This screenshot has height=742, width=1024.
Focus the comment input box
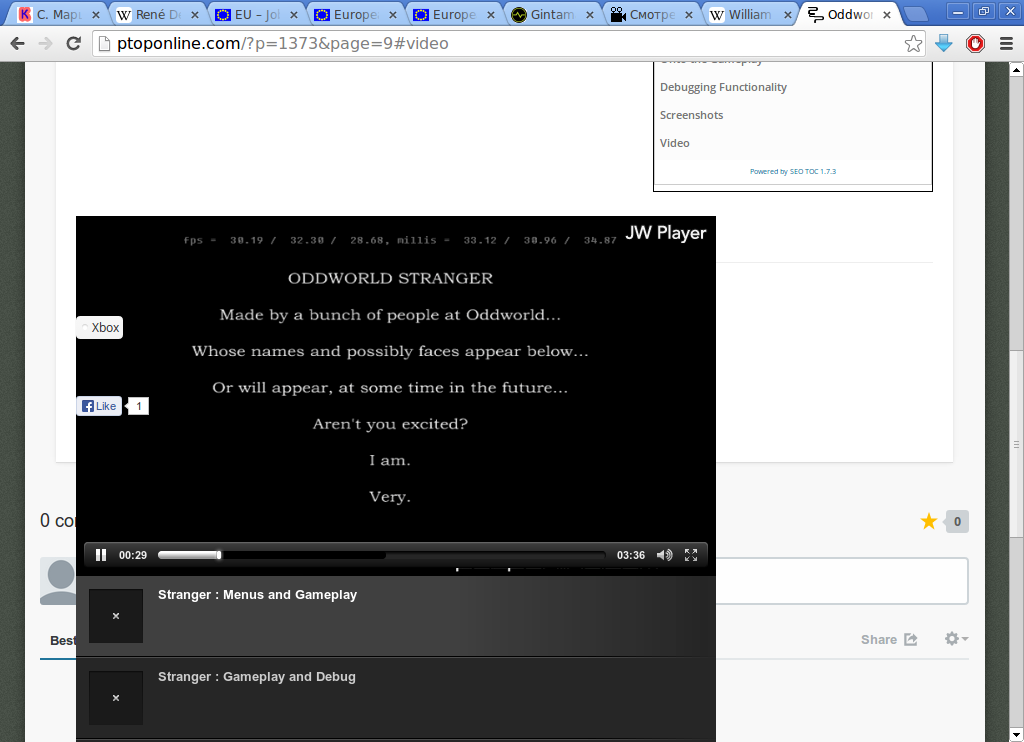[x=842, y=581]
